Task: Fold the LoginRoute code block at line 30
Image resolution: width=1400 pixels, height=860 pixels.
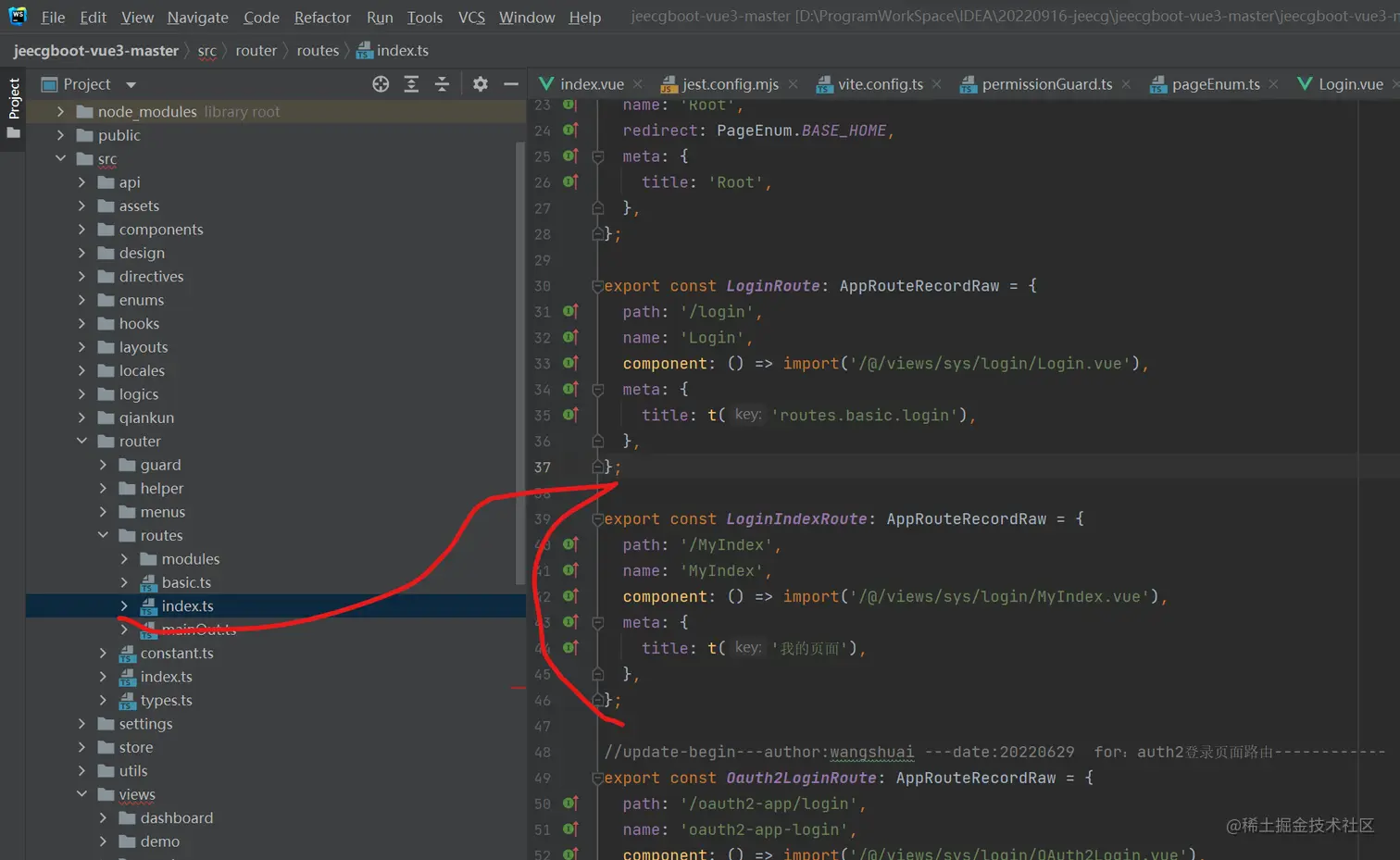Action: (597, 286)
